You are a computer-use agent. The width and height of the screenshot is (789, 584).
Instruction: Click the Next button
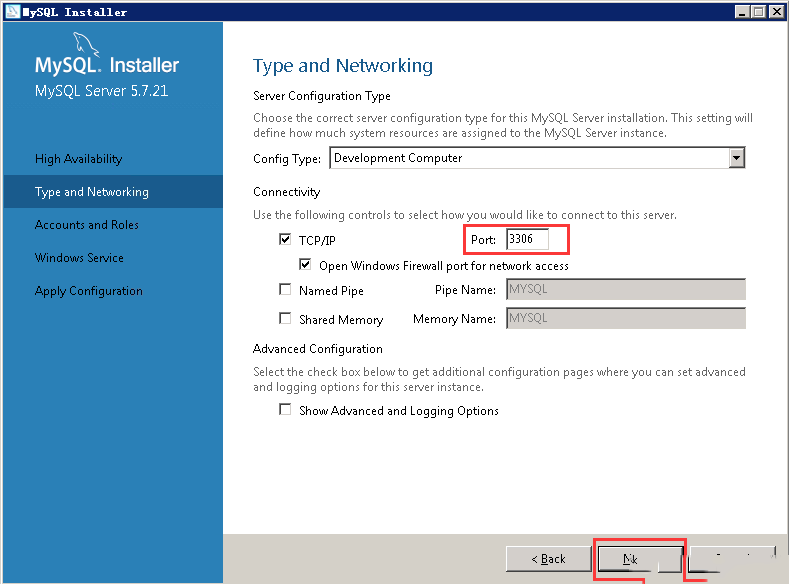(640, 559)
